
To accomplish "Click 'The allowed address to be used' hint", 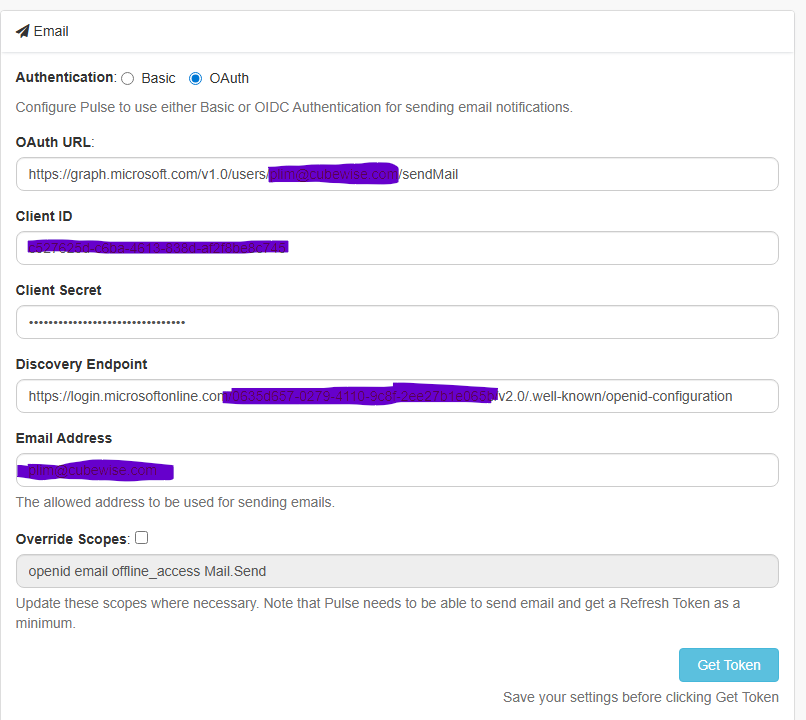I will (175, 502).
